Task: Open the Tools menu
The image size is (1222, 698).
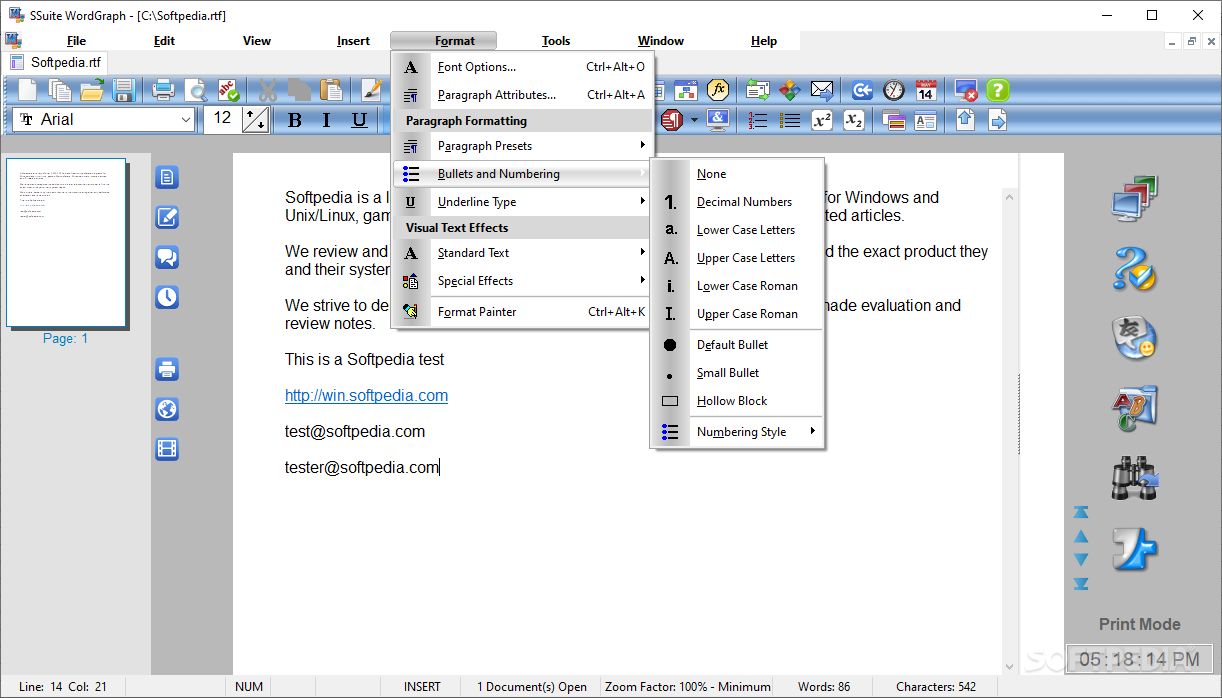Action: [x=556, y=41]
